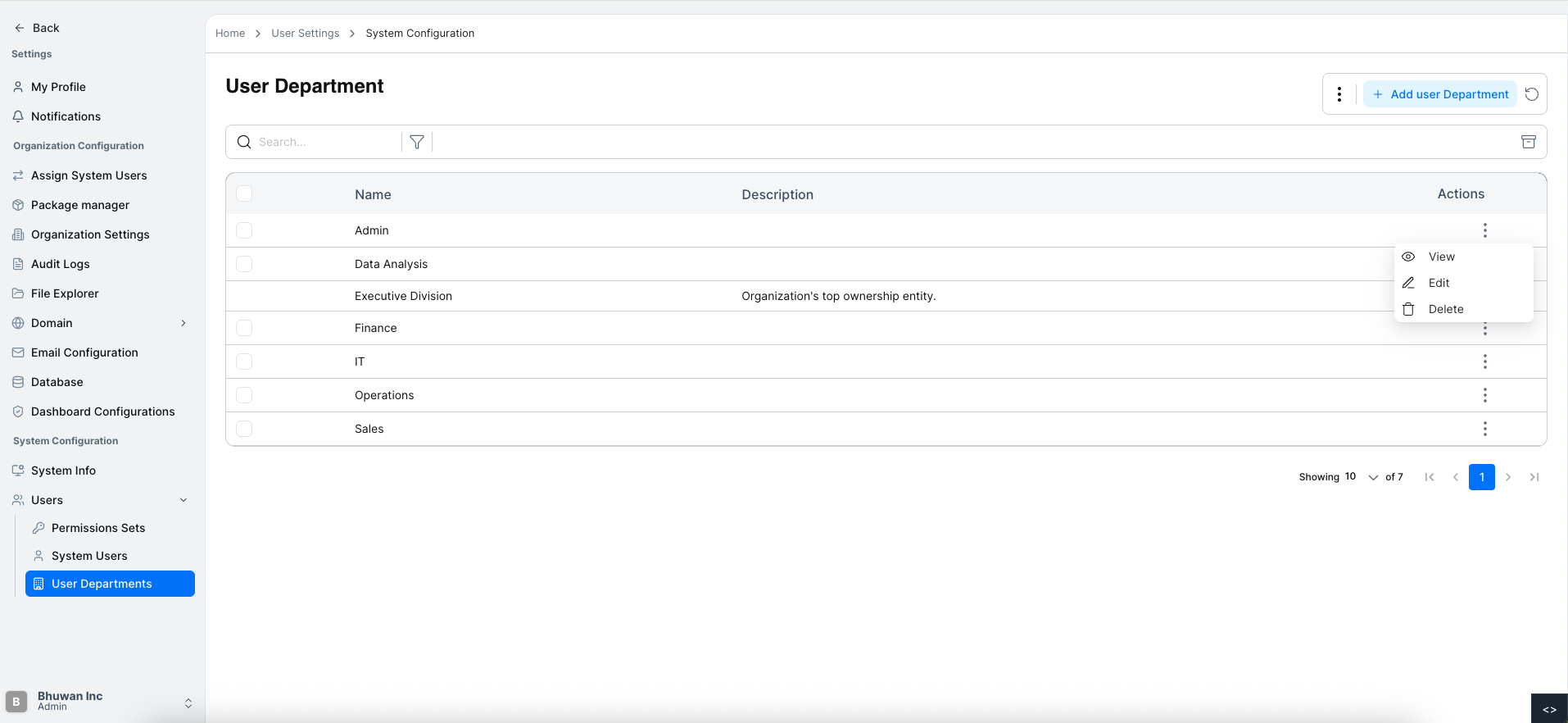Choose Edit from the actions menu
Image resolution: width=1568 pixels, height=723 pixels.
click(x=1439, y=283)
